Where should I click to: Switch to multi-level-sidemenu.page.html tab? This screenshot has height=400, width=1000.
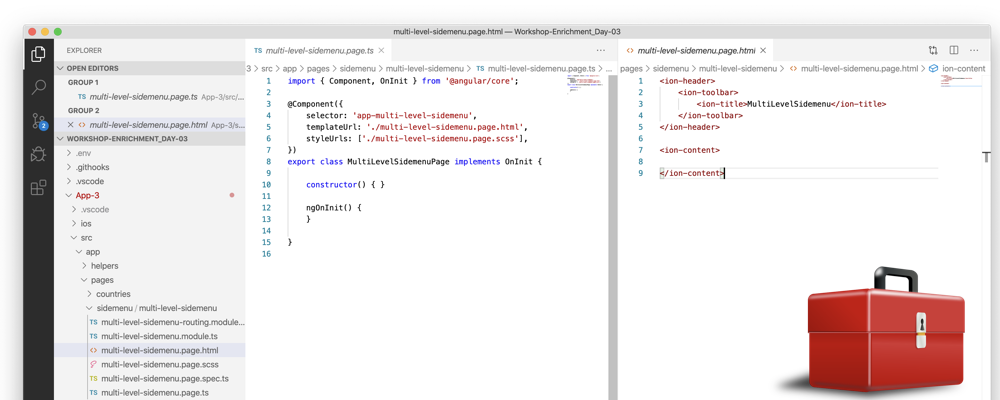695,50
